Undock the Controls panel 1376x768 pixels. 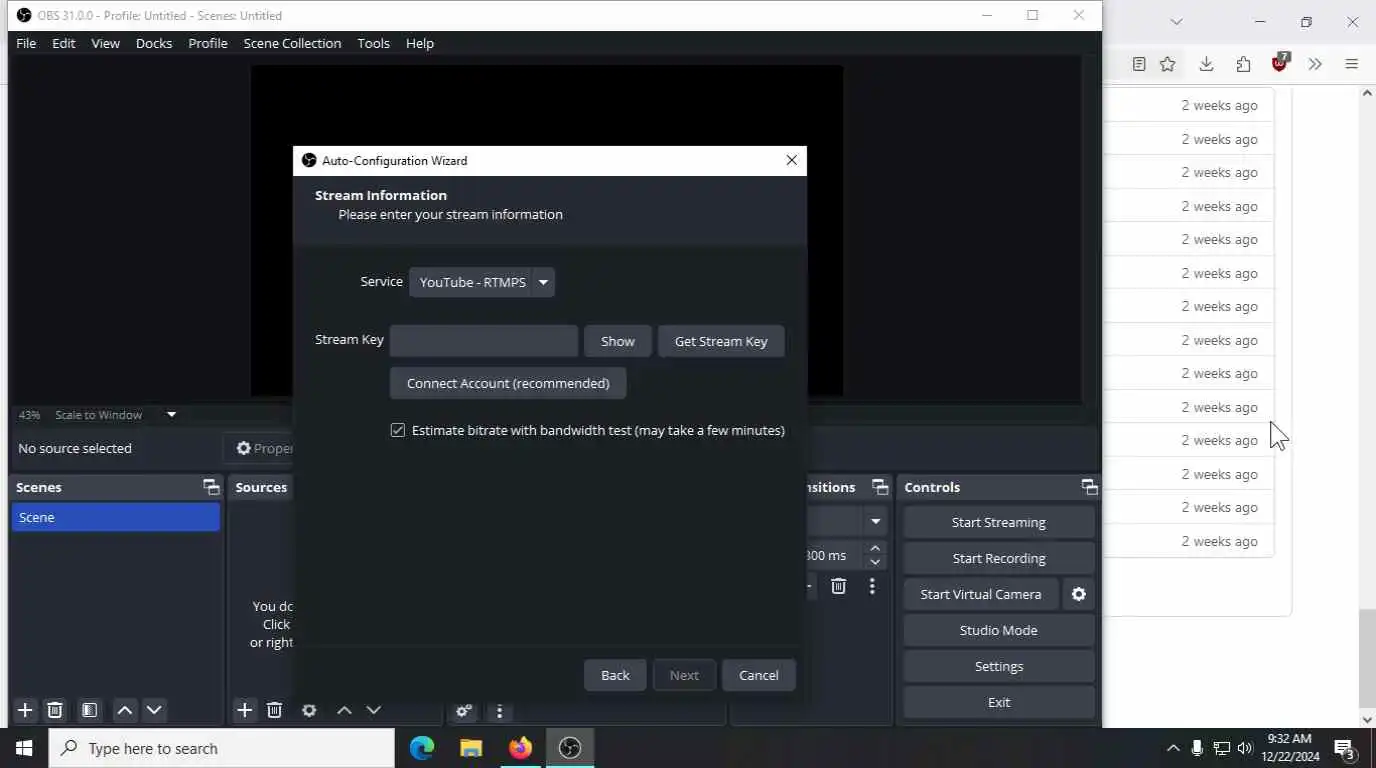click(x=1089, y=487)
